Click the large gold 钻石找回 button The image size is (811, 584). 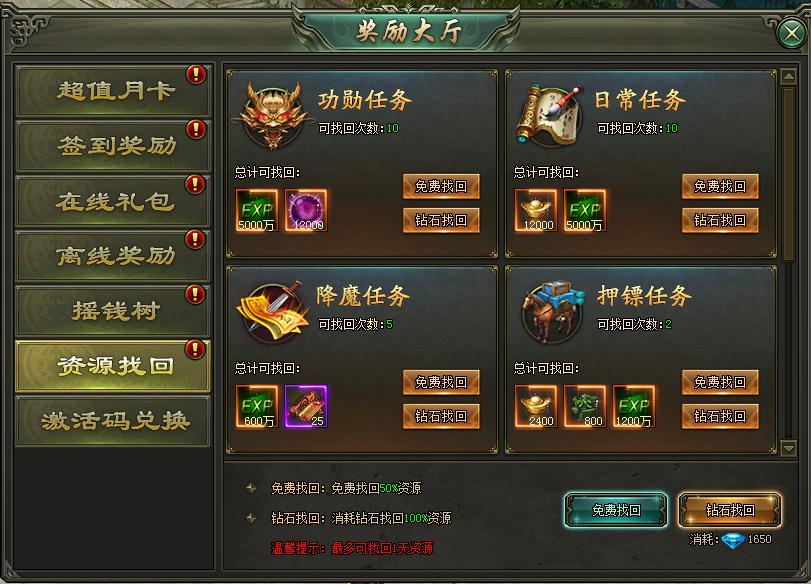pos(730,510)
